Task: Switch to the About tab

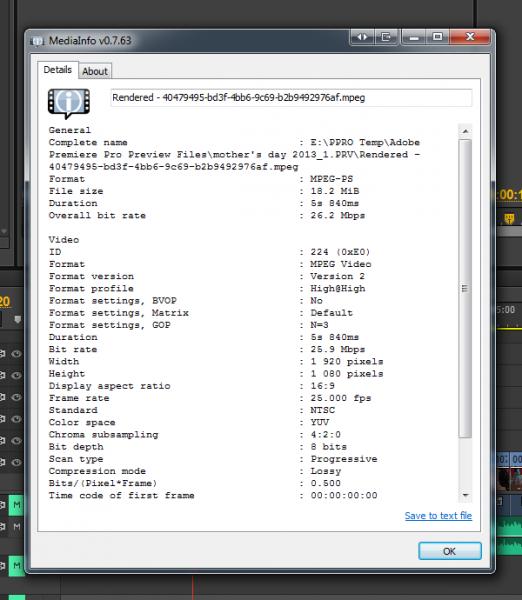Action: point(95,71)
